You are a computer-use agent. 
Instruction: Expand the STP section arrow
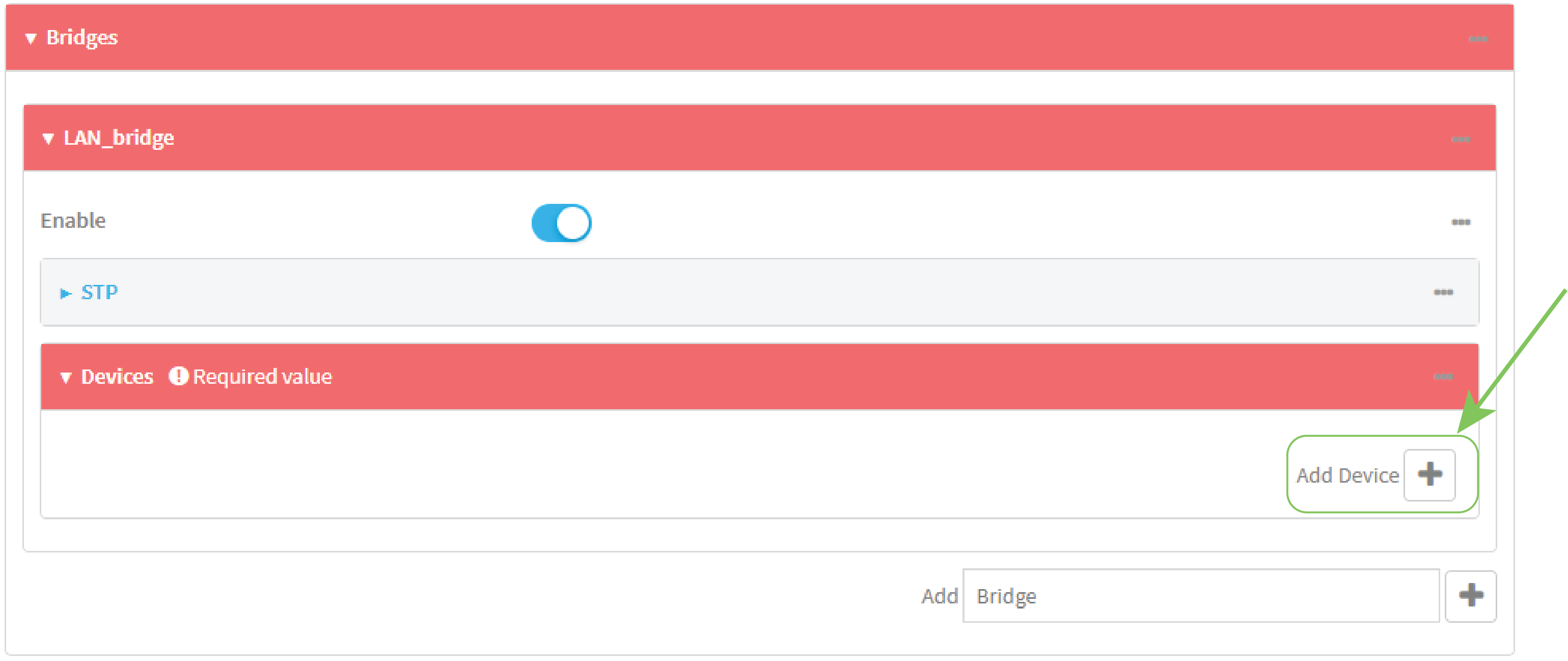click(65, 294)
